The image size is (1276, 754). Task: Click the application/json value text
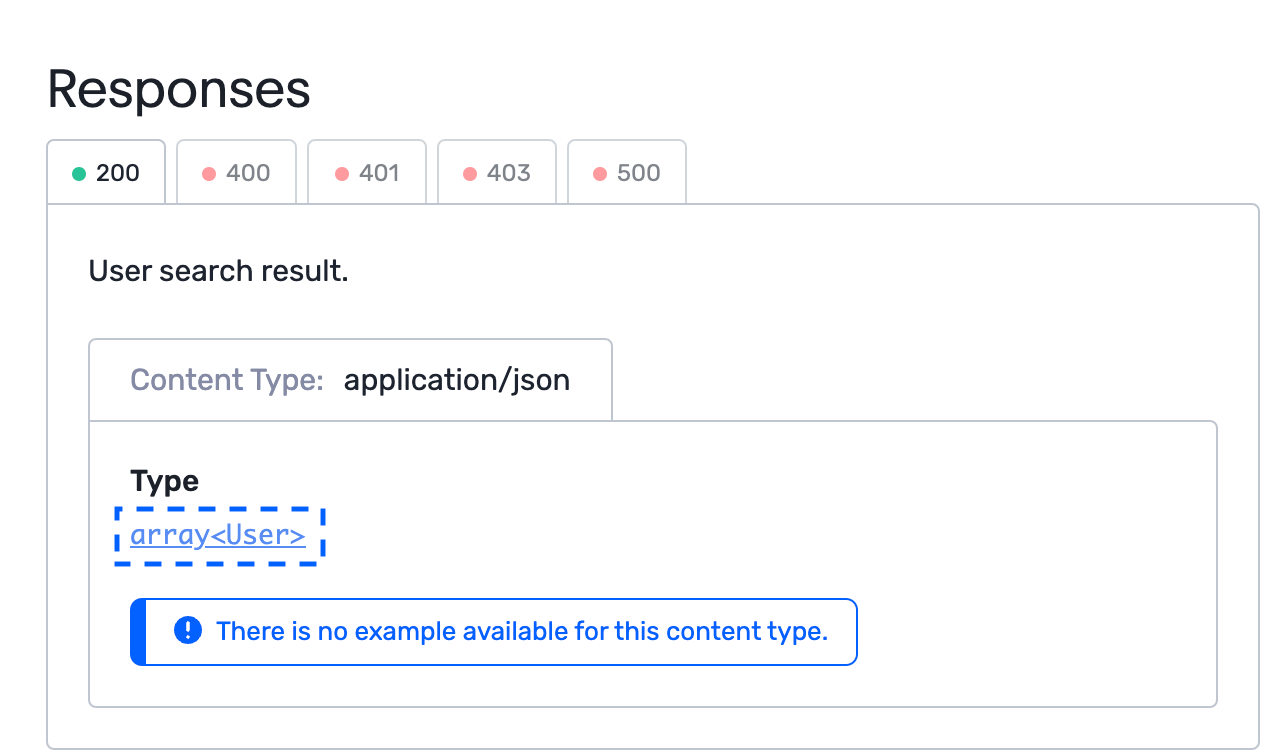[456, 380]
